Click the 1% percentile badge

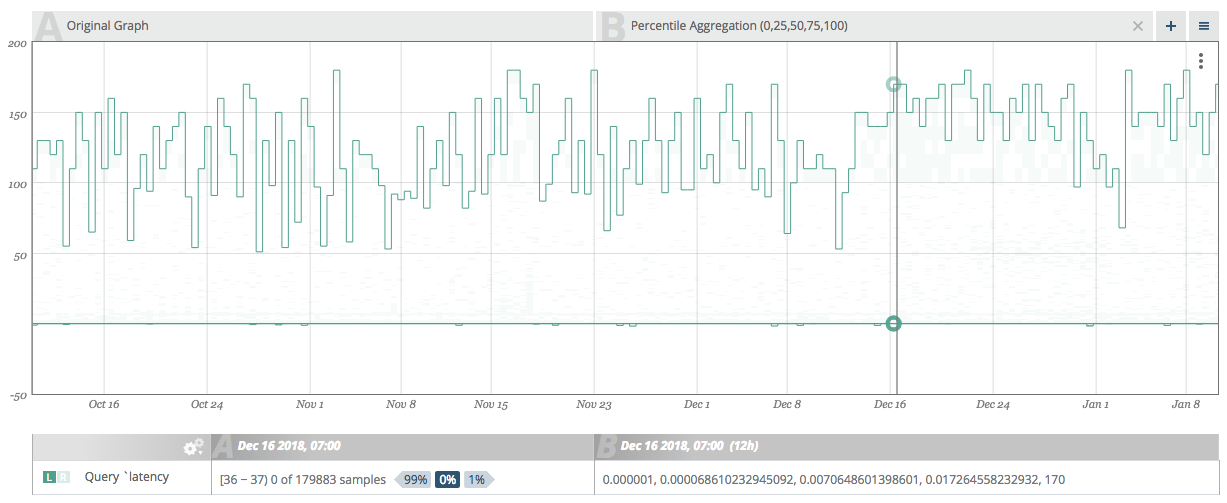[x=476, y=480]
